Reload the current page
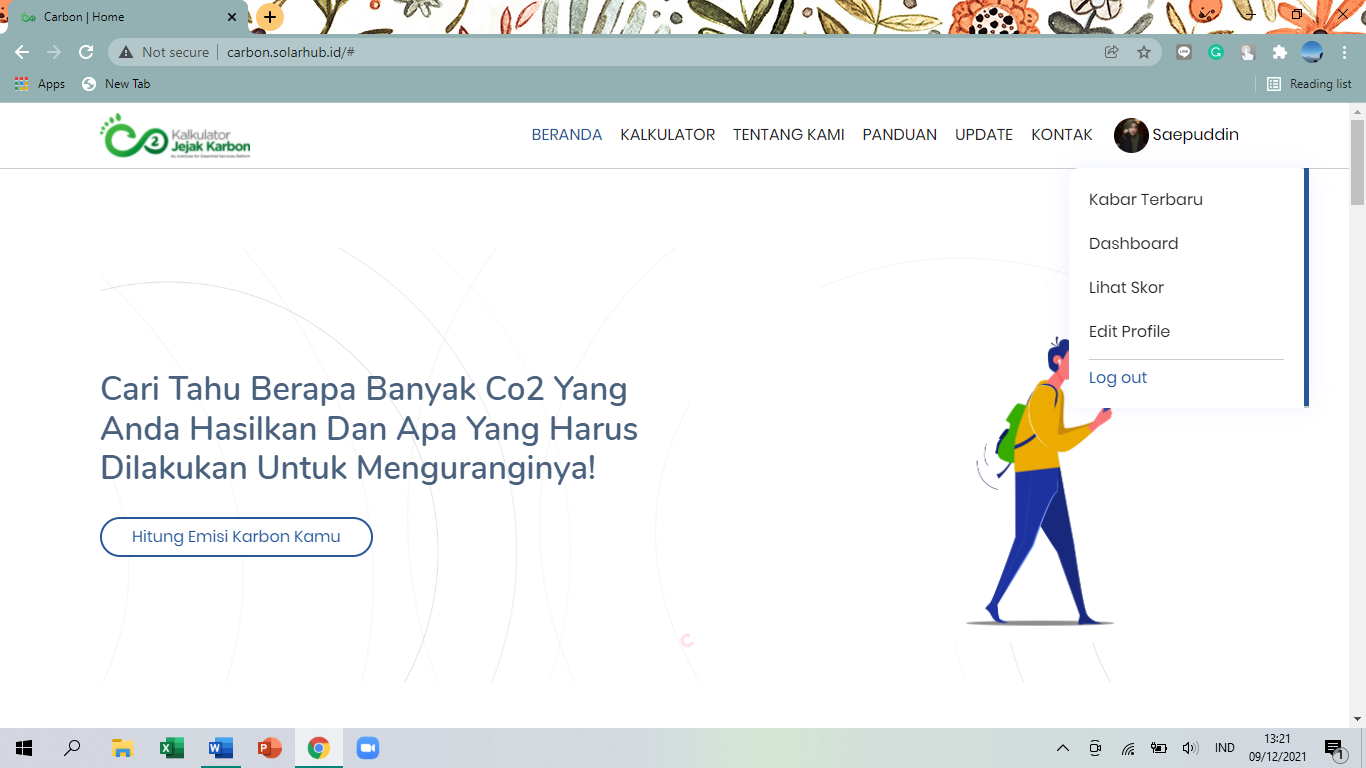 pos(86,52)
